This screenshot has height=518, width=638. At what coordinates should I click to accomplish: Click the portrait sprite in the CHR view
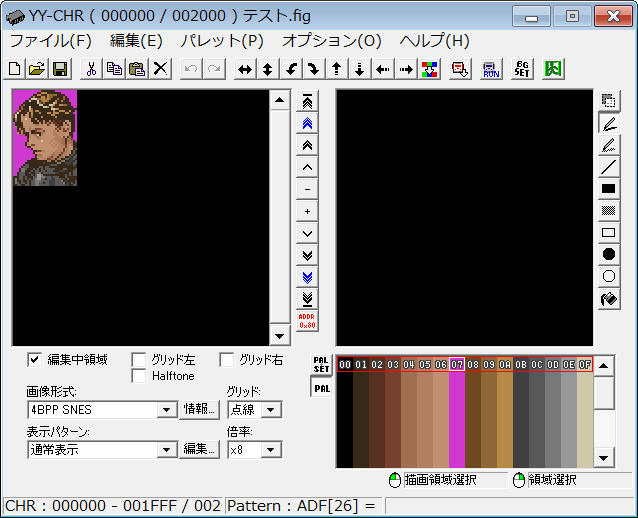coord(45,138)
